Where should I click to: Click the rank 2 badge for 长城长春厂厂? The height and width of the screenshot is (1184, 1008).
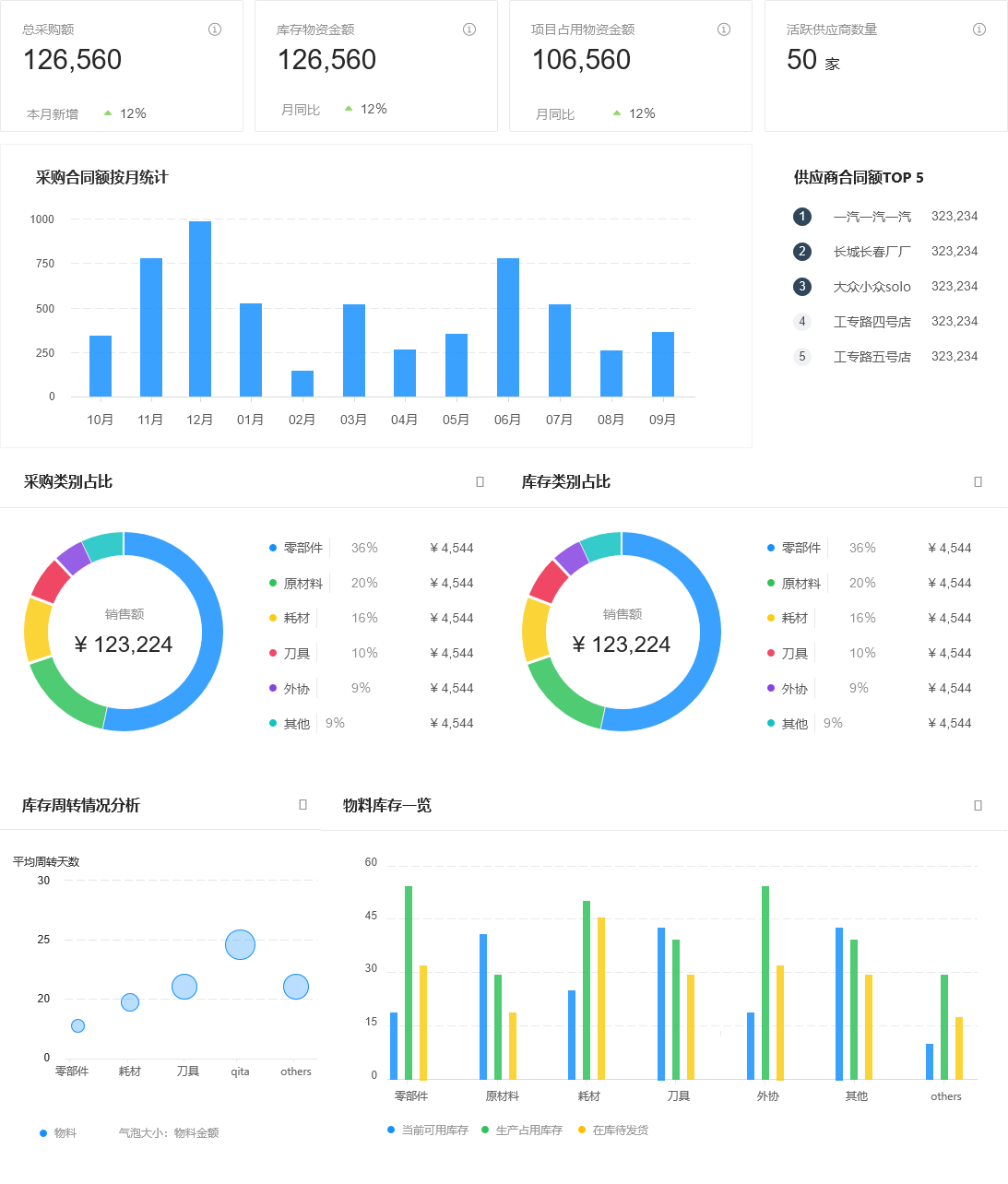coord(802,252)
